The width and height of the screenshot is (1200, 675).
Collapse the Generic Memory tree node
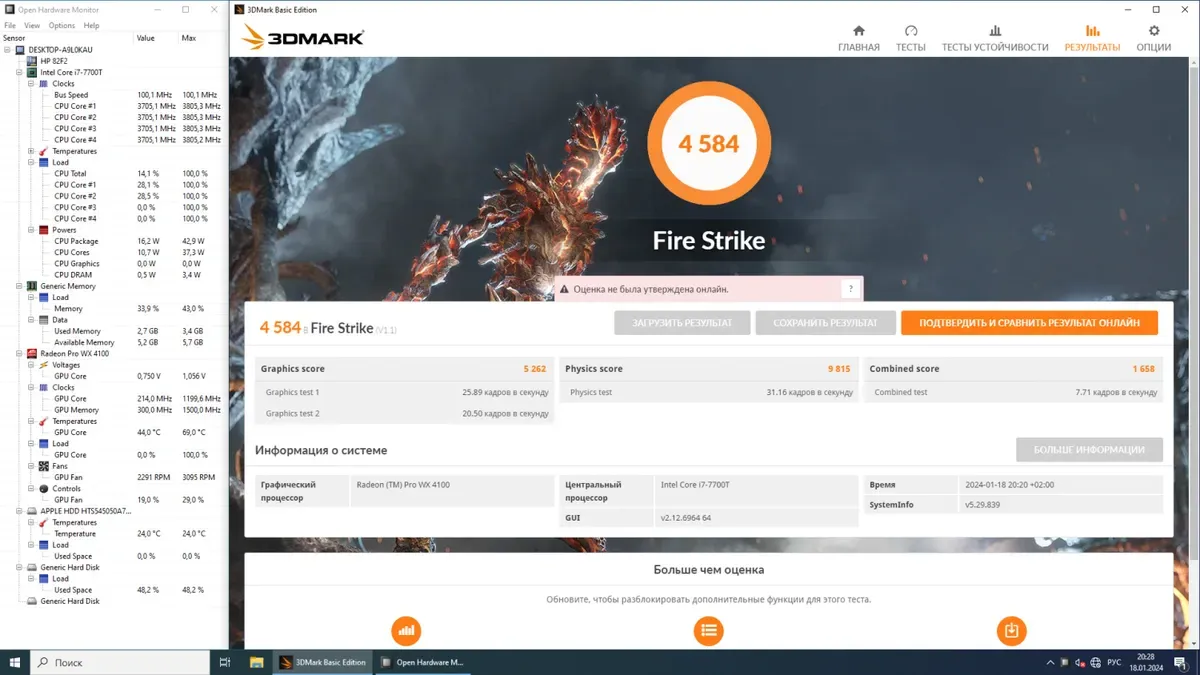20,287
